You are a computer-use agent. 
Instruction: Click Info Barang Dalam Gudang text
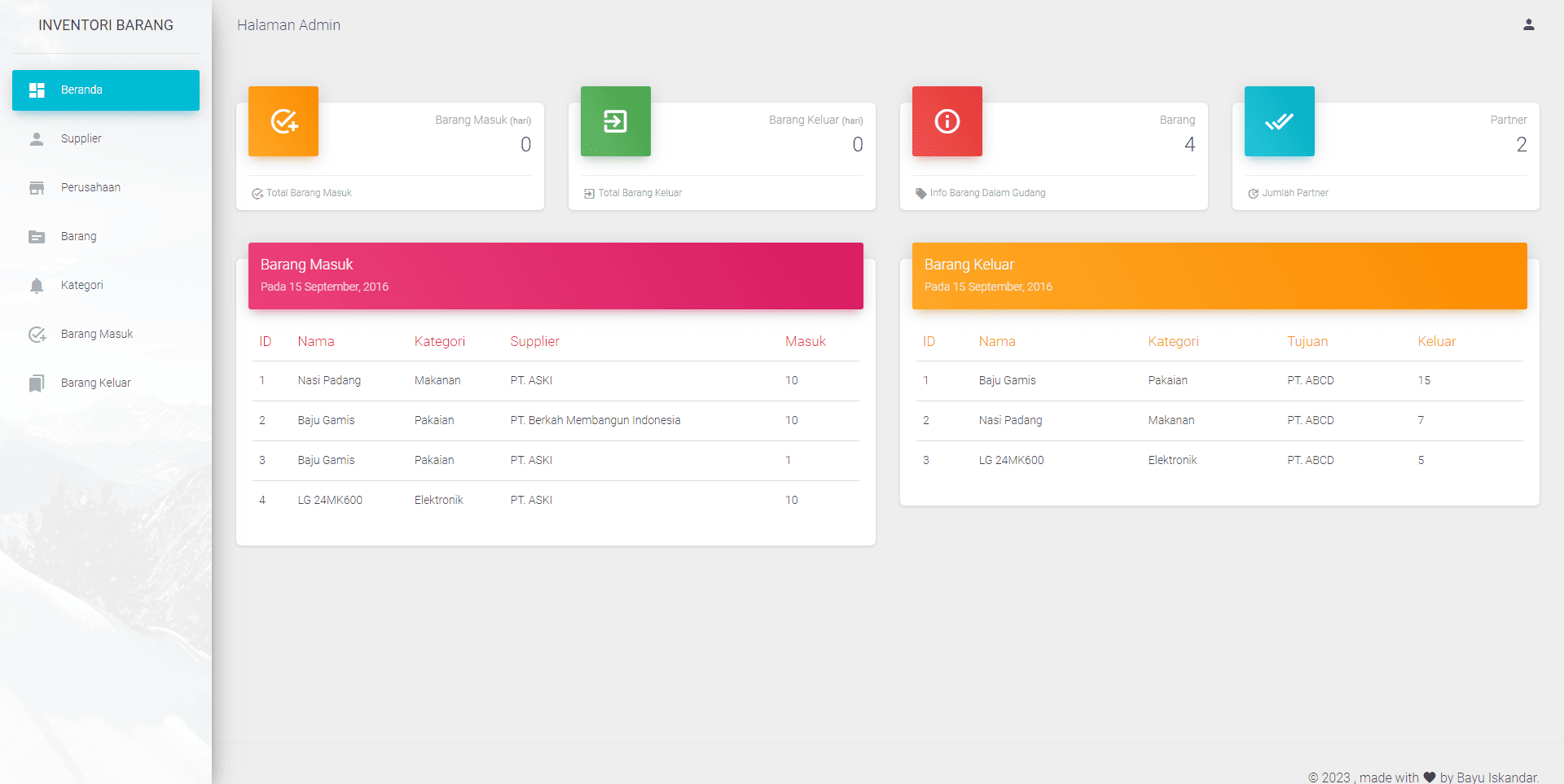point(988,193)
